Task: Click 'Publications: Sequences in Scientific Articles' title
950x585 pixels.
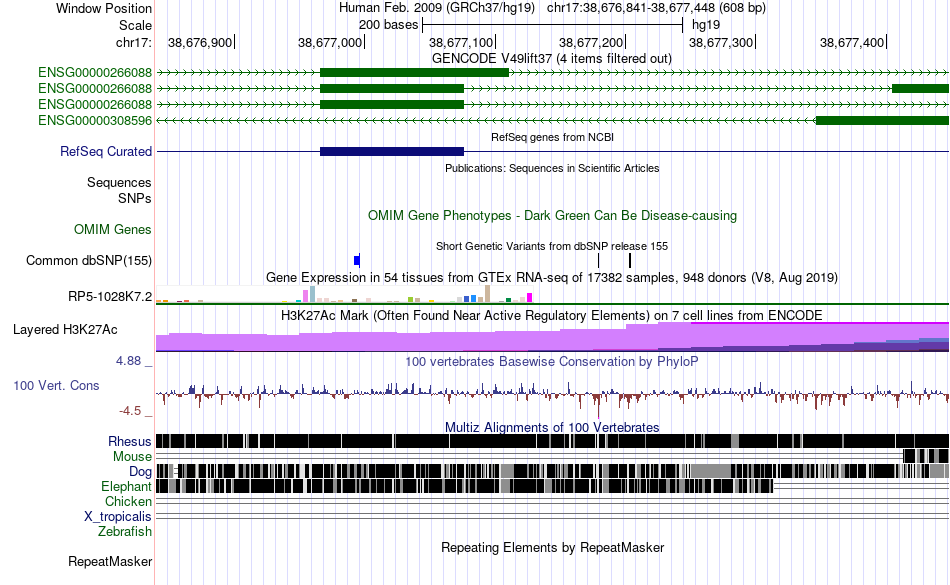Action: 552,168
